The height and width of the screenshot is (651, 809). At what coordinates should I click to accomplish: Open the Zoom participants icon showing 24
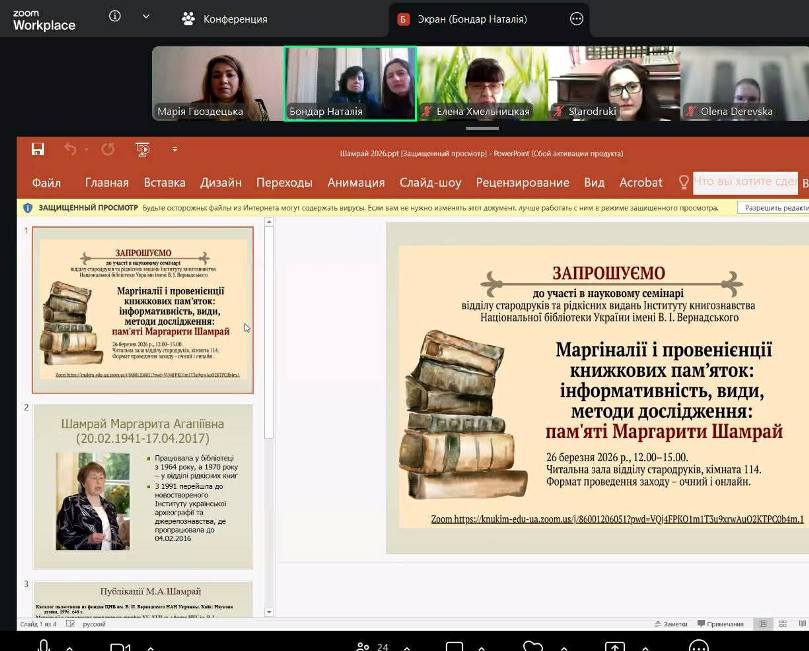coord(366,646)
